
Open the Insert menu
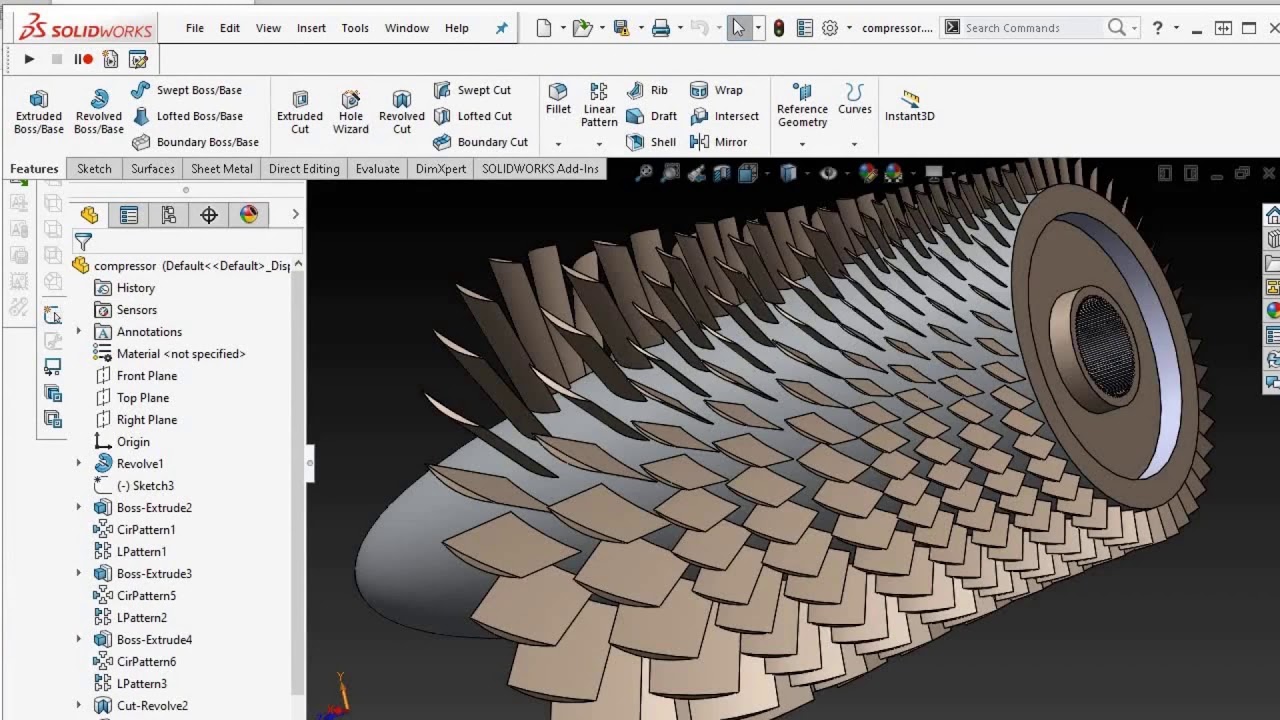(x=311, y=28)
